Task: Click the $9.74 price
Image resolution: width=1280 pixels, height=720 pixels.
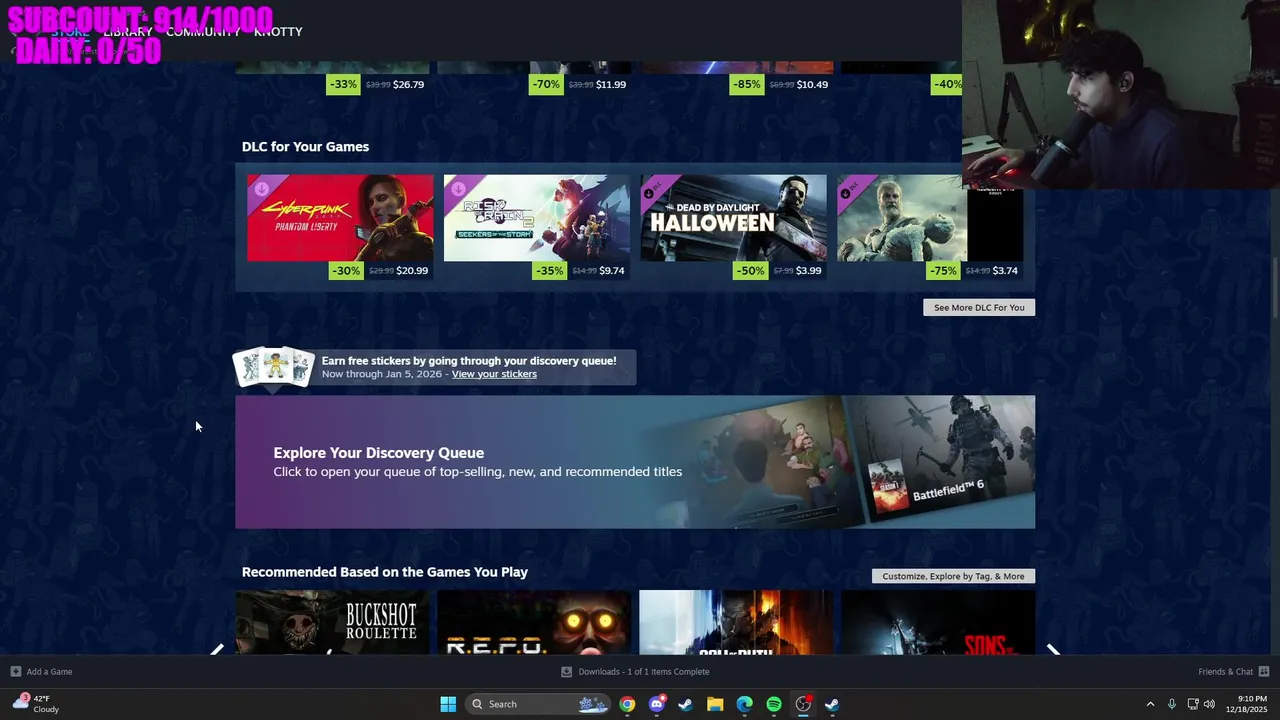Action: coord(612,271)
